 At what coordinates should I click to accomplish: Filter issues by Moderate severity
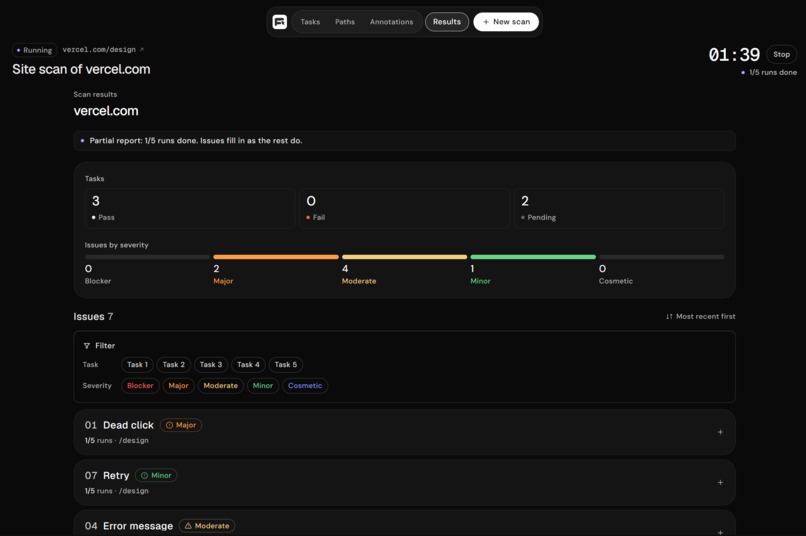coord(221,385)
